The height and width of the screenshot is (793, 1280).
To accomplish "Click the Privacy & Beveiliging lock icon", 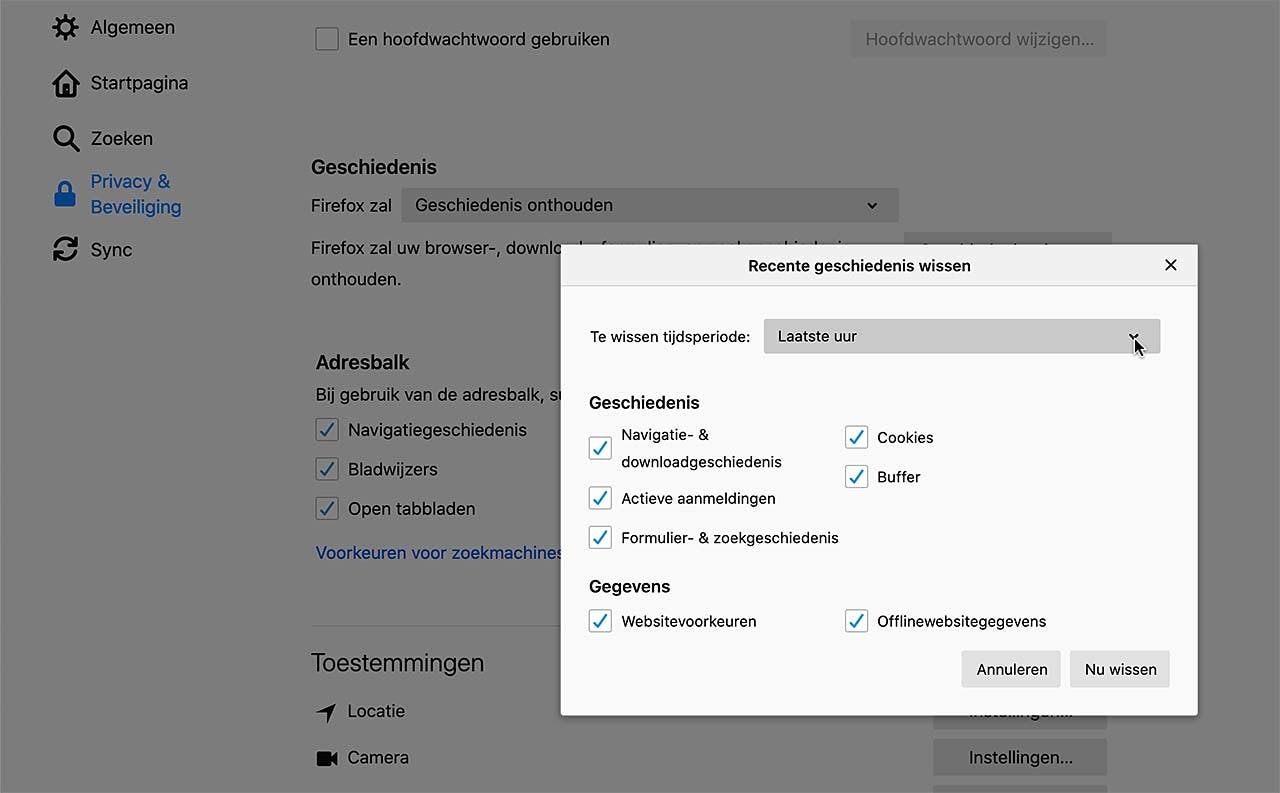I will 65,193.
